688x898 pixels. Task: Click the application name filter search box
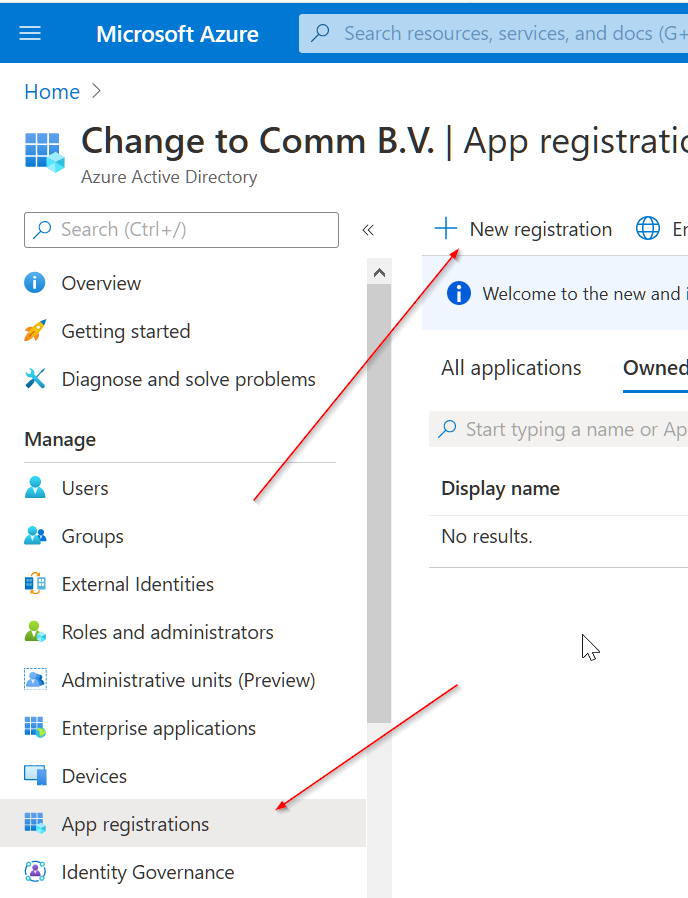pyautogui.click(x=559, y=429)
